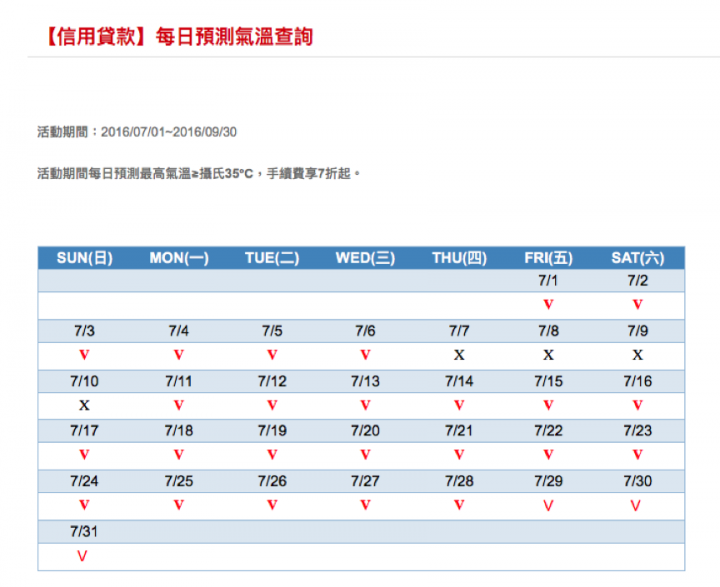This screenshot has height=587, width=720.
Task: Click the X mark under 7/9
Action: click(638, 355)
